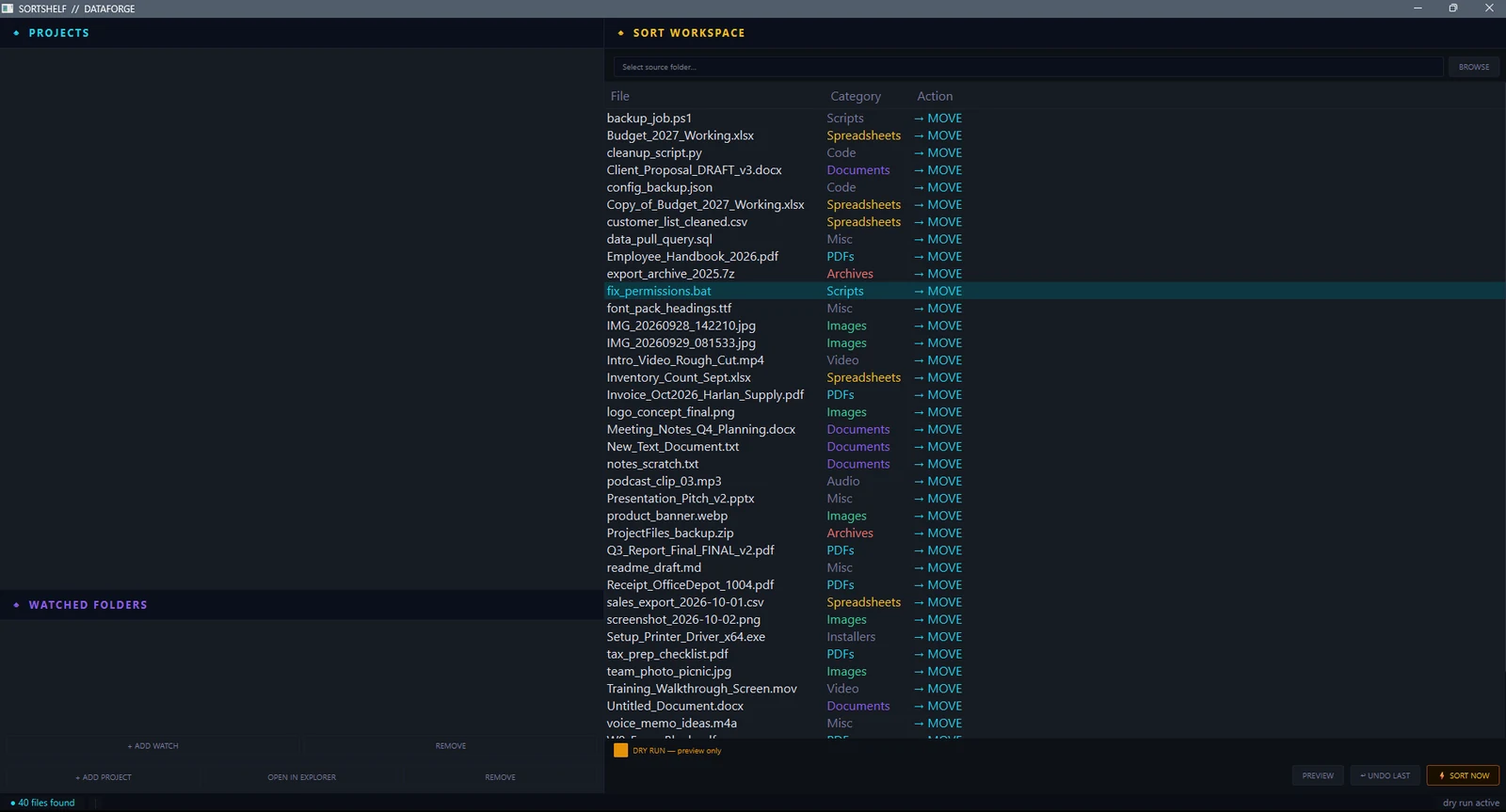Click Images category for logo_concept_final.png
The image size is (1506, 812).
(846, 412)
